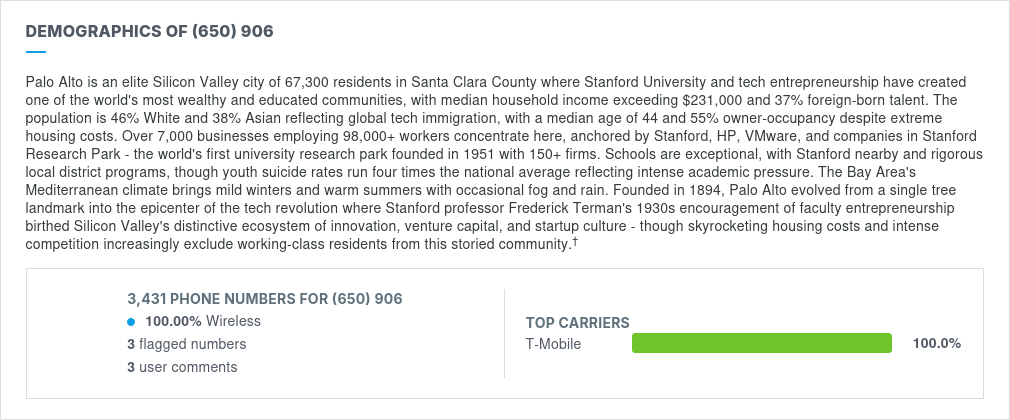The height and width of the screenshot is (420, 1010).
Task: Click '3,431 PHONE NUMBERS FOR (650) 906' heading
Action: point(265,299)
